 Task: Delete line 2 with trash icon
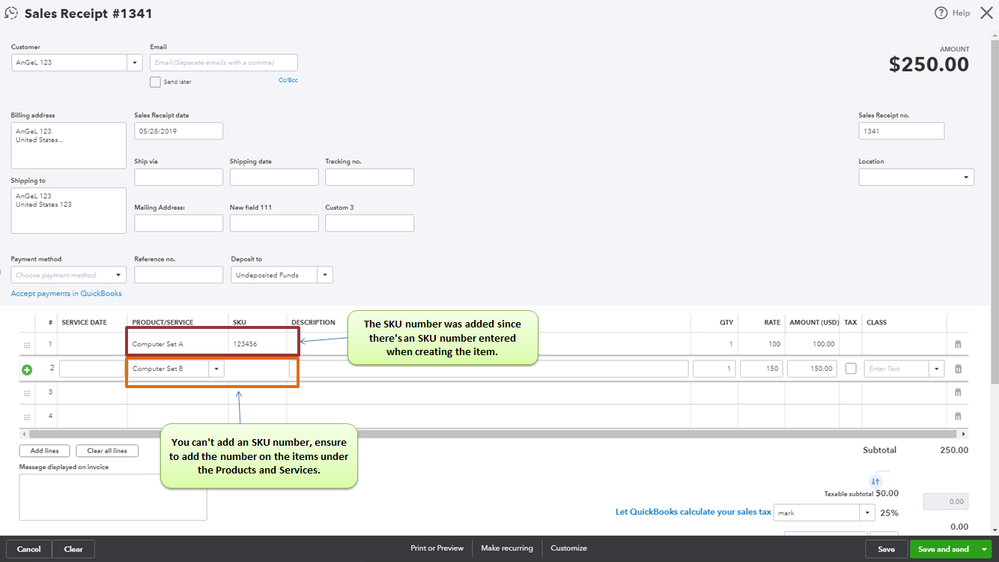pos(958,368)
